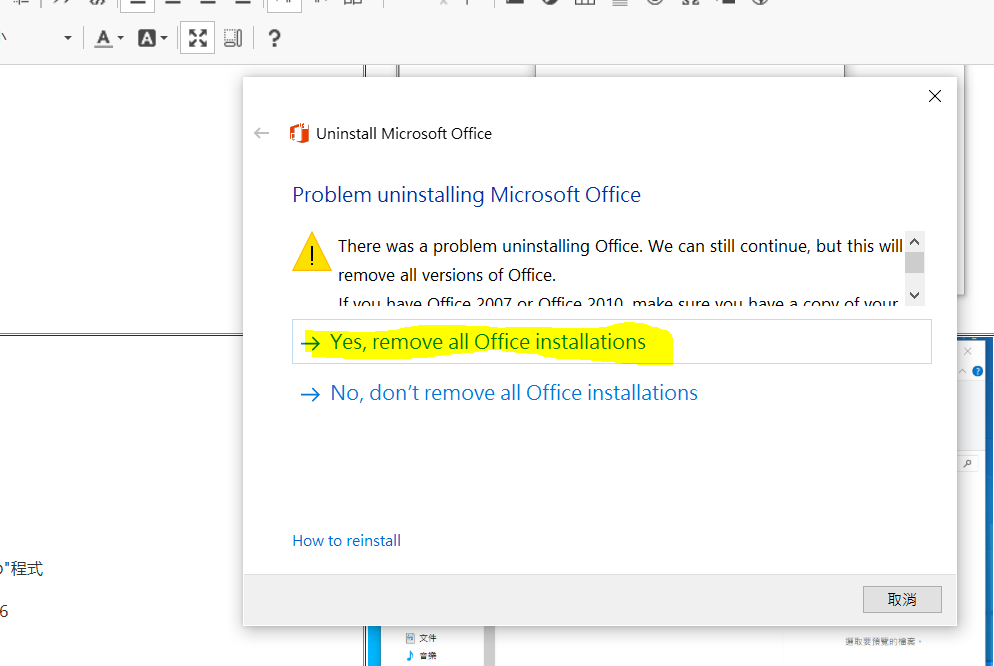Toggle the editor maximize icon
This screenshot has width=994, height=666.
coord(198,38)
